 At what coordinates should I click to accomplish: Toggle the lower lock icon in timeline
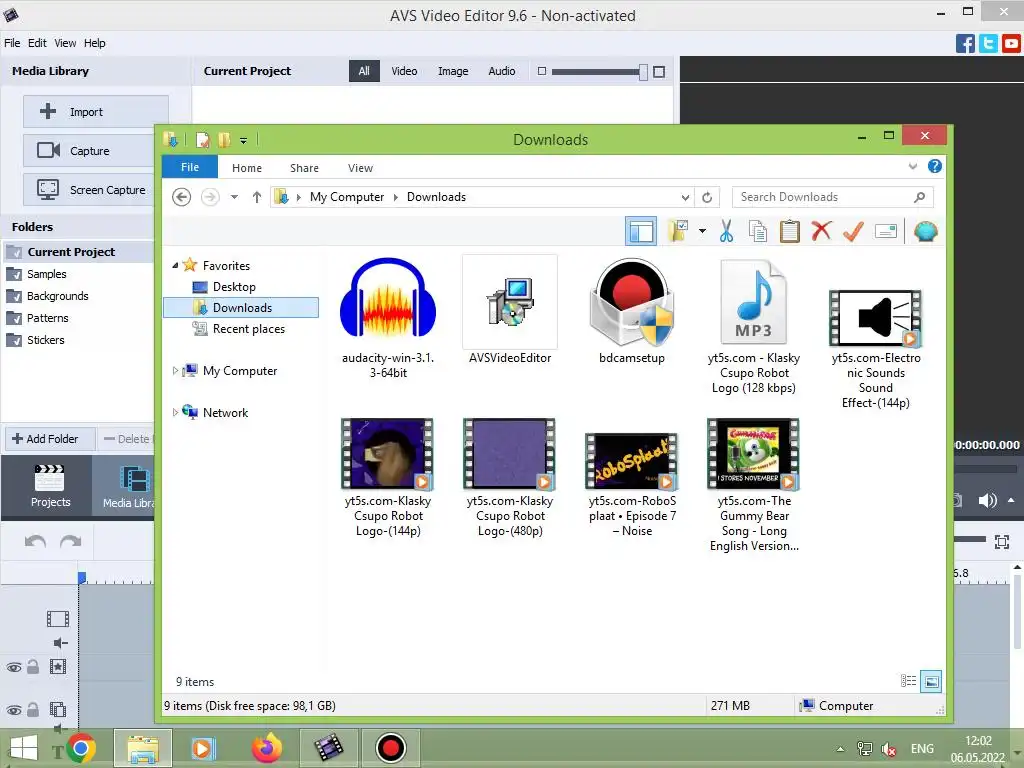point(33,710)
